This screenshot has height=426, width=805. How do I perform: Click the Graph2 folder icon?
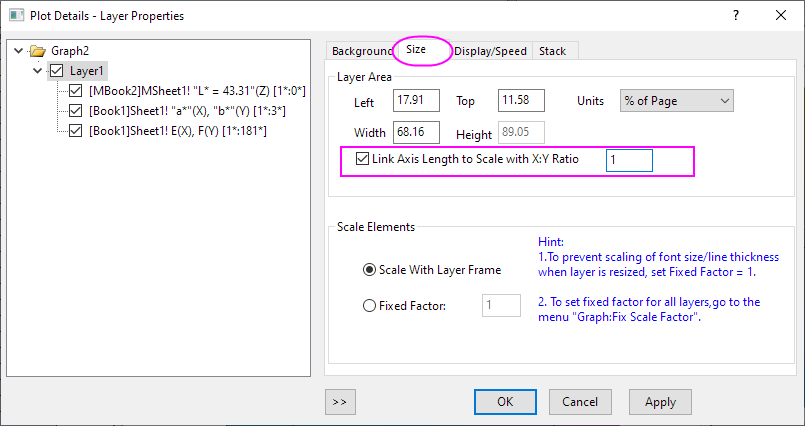[x=38, y=51]
